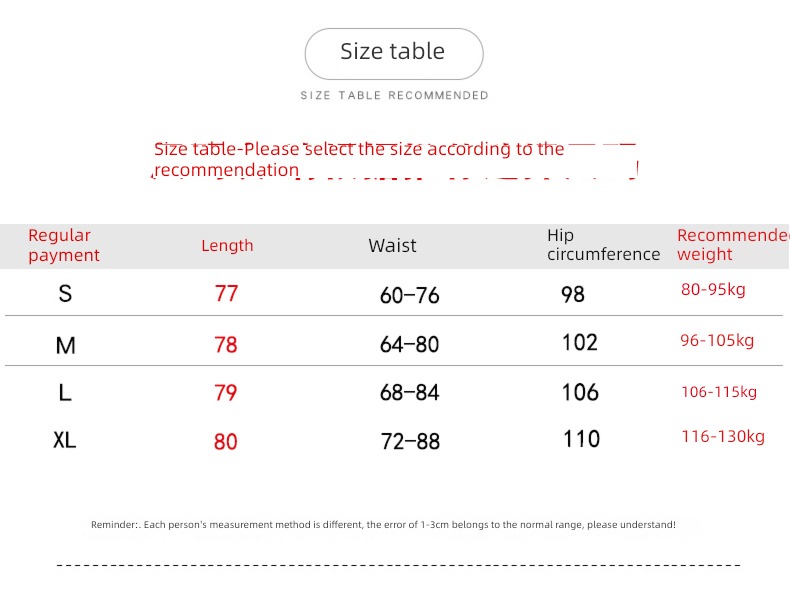Click the Size table pill button

coord(394,54)
